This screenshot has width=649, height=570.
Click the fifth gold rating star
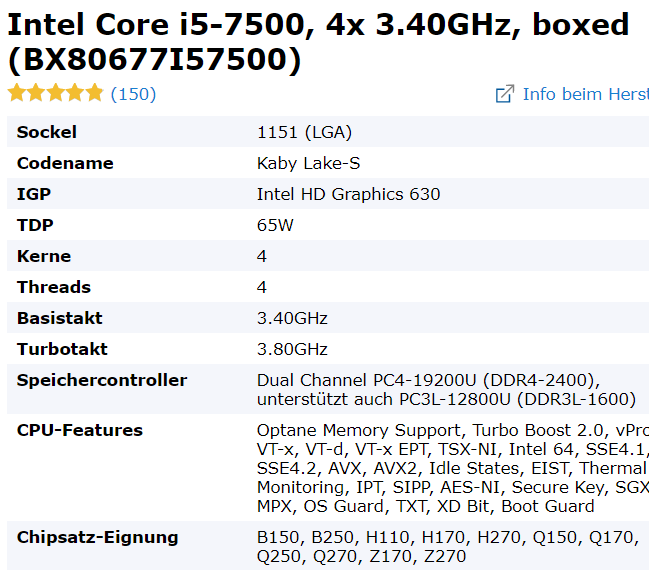(x=94, y=94)
